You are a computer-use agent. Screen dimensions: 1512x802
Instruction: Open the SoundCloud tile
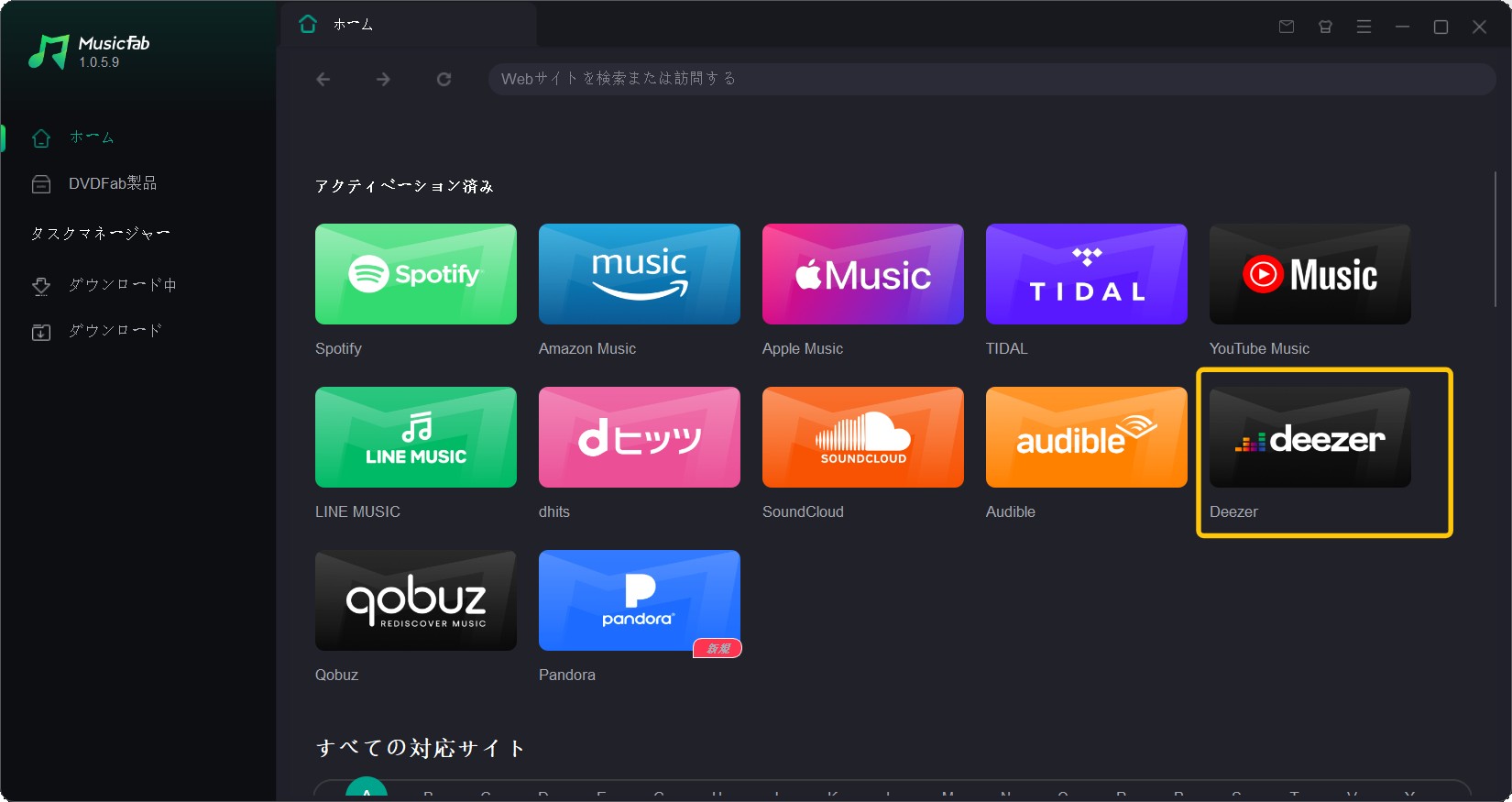tap(863, 437)
